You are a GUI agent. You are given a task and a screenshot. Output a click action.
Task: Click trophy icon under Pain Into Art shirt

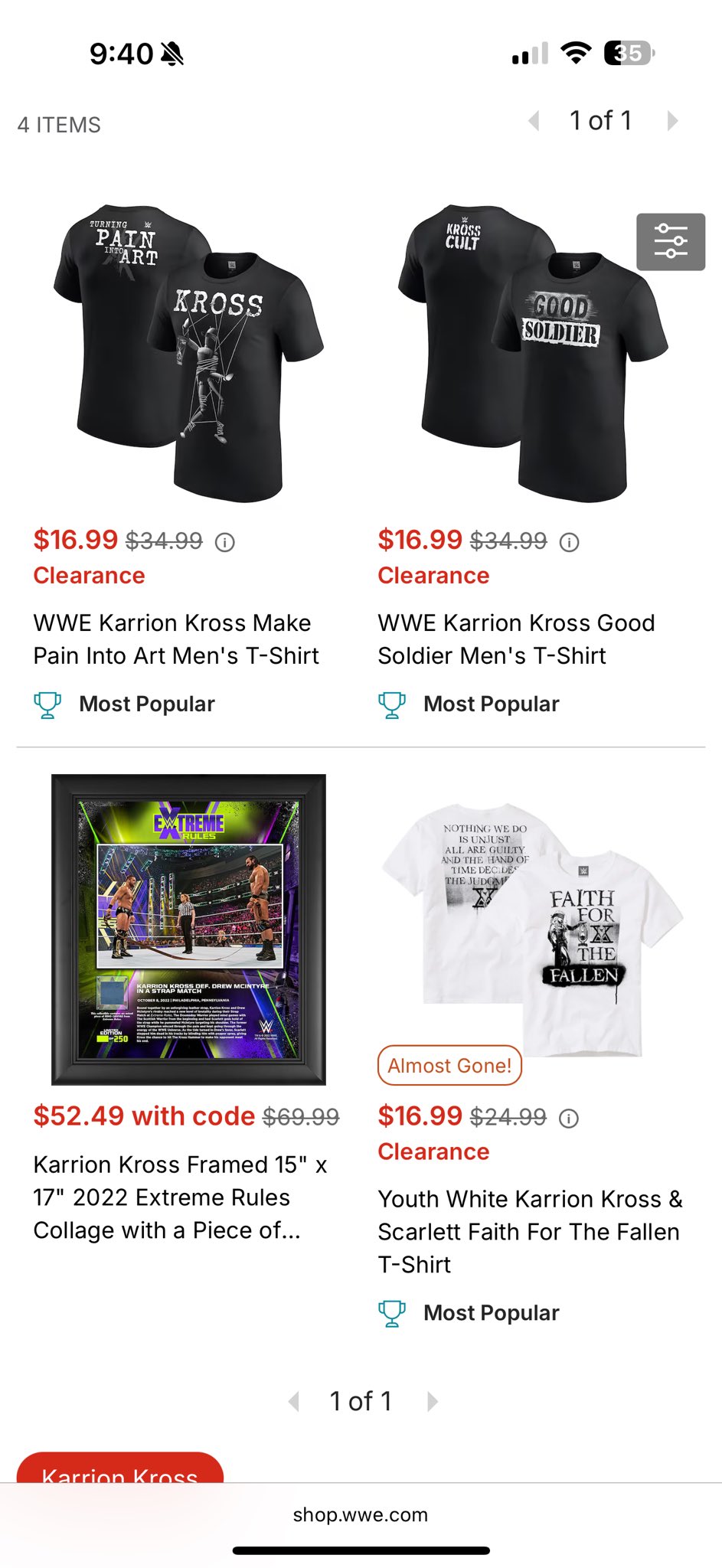pyautogui.click(x=47, y=704)
